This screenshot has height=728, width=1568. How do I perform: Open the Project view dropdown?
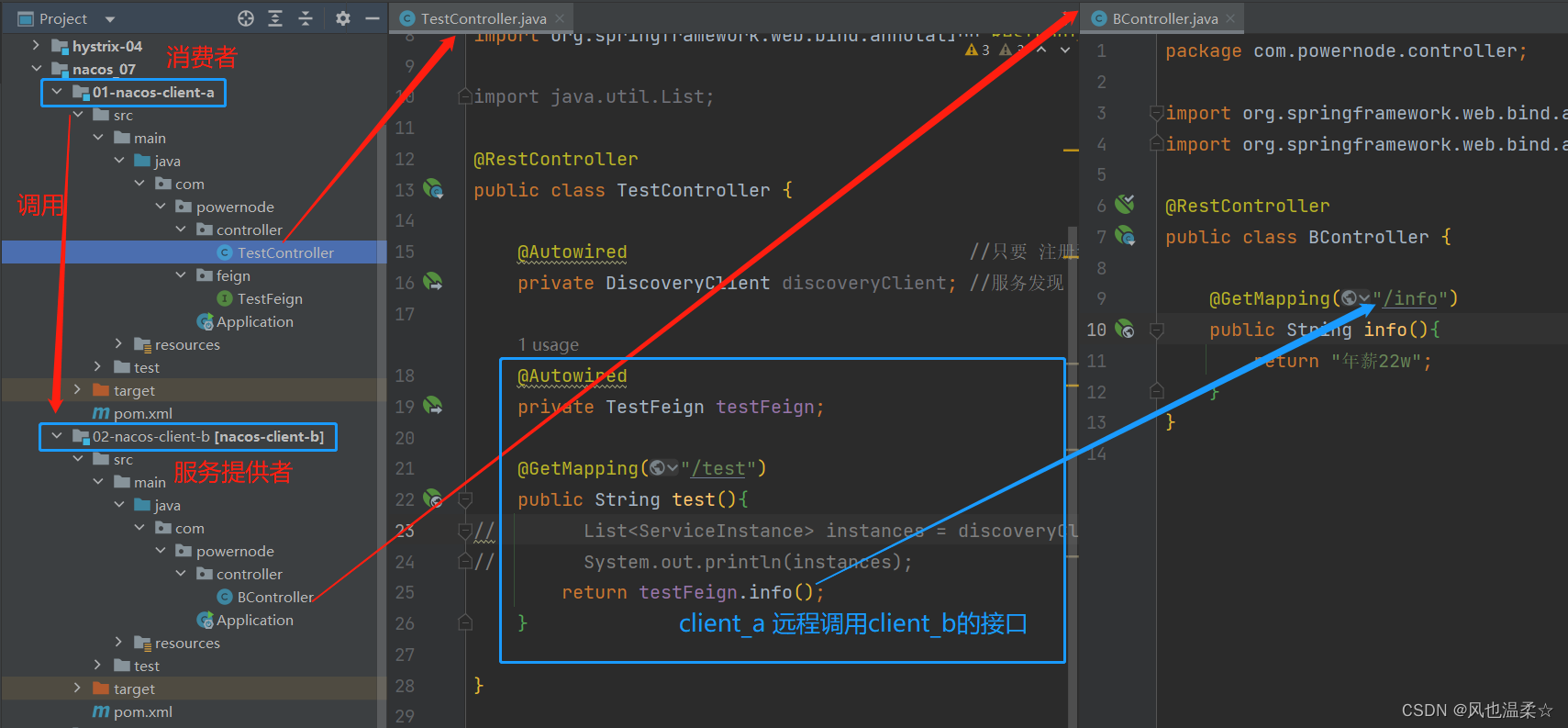point(110,19)
